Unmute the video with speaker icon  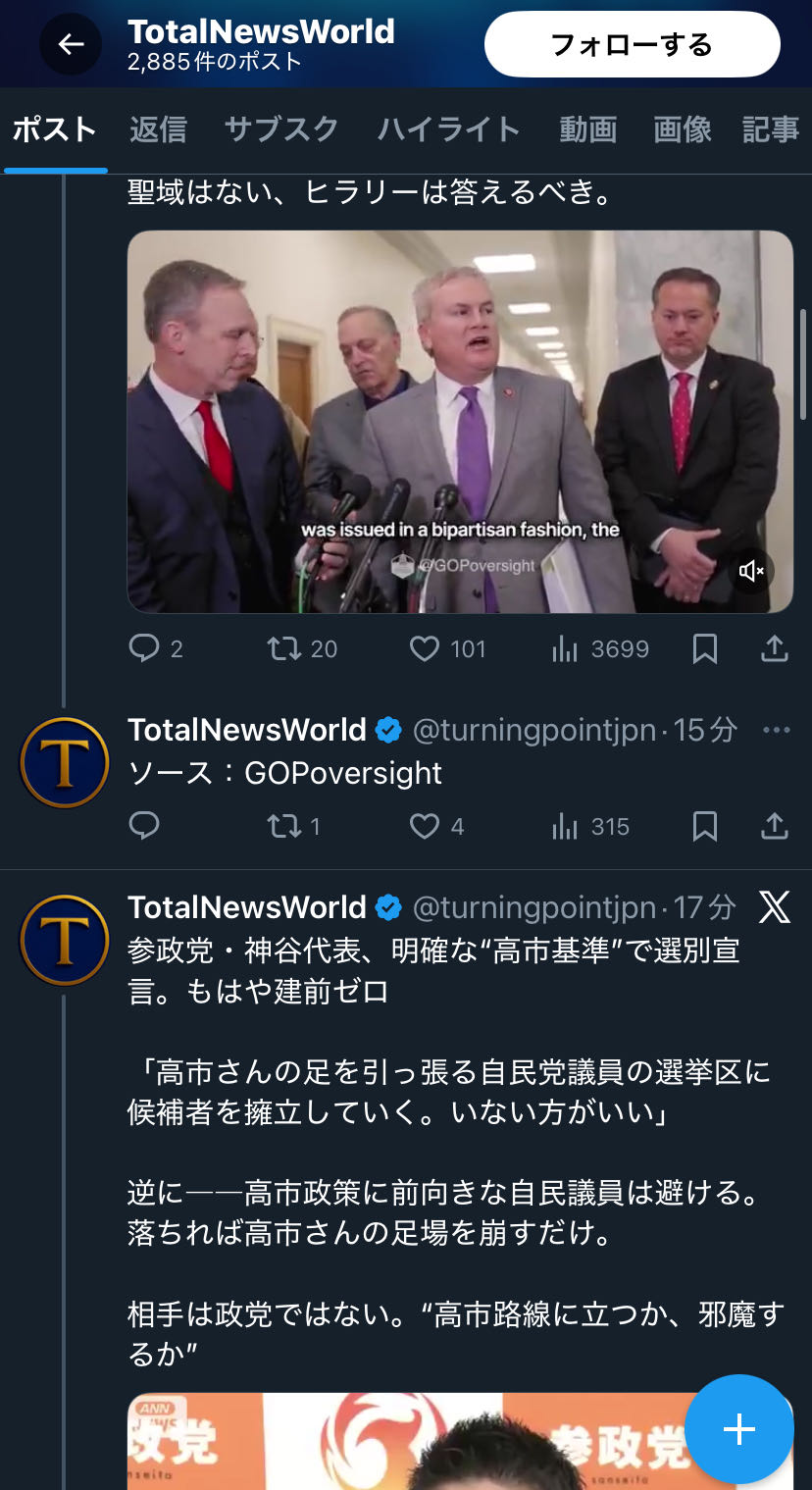point(752,572)
